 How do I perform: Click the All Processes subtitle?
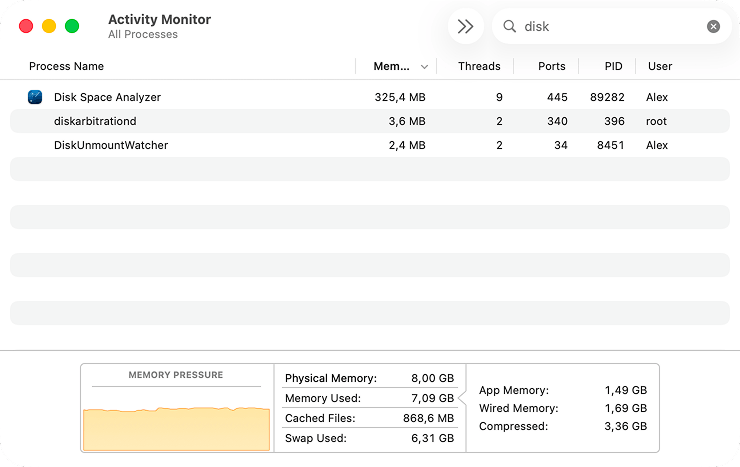(143, 34)
